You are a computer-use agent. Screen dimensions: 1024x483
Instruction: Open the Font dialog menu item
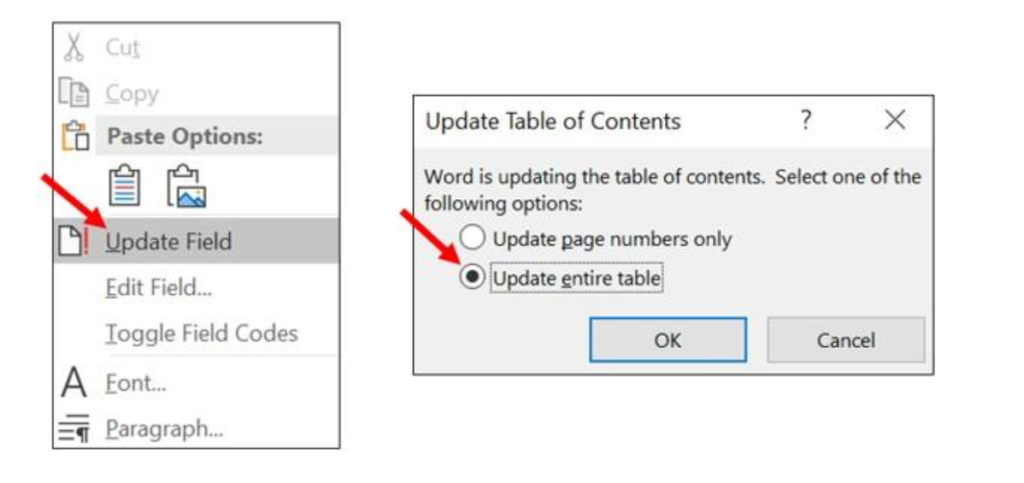135,383
